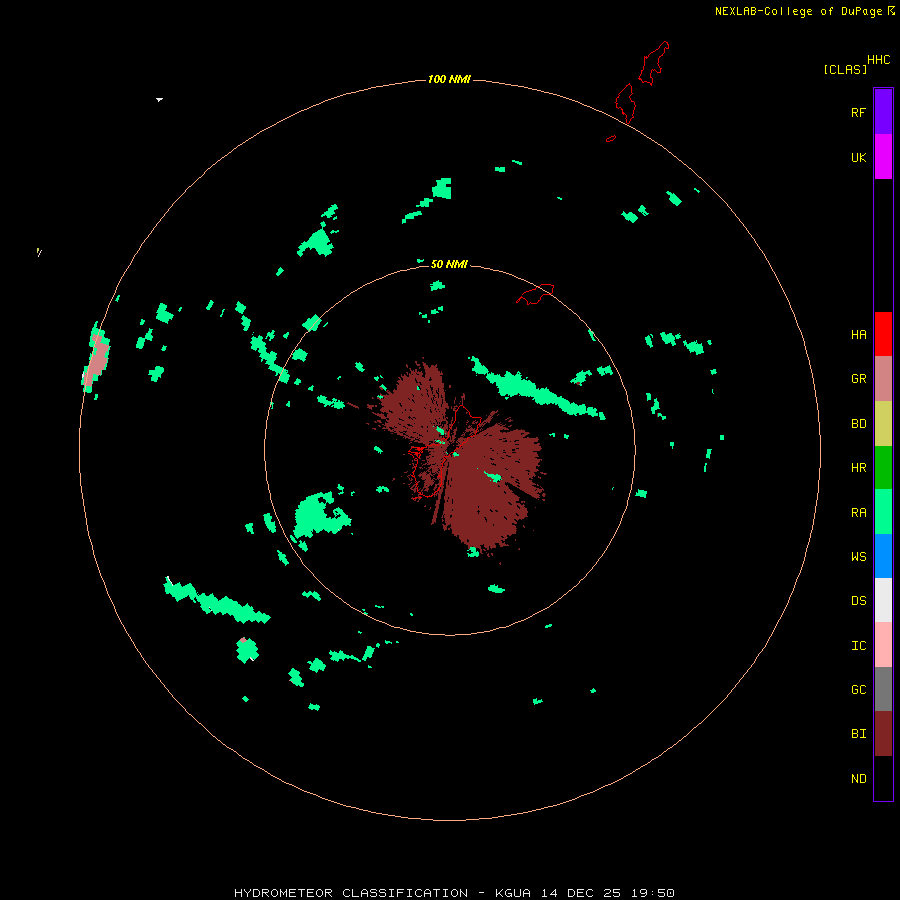Click the '100 NMI' range ring label
This screenshot has height=900, width=900.
449,79
